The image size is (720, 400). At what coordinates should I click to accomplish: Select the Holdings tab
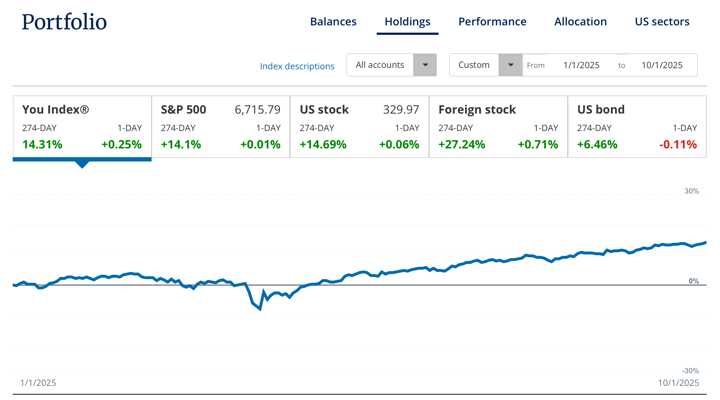pyautogui.click(x=407, y=21)
